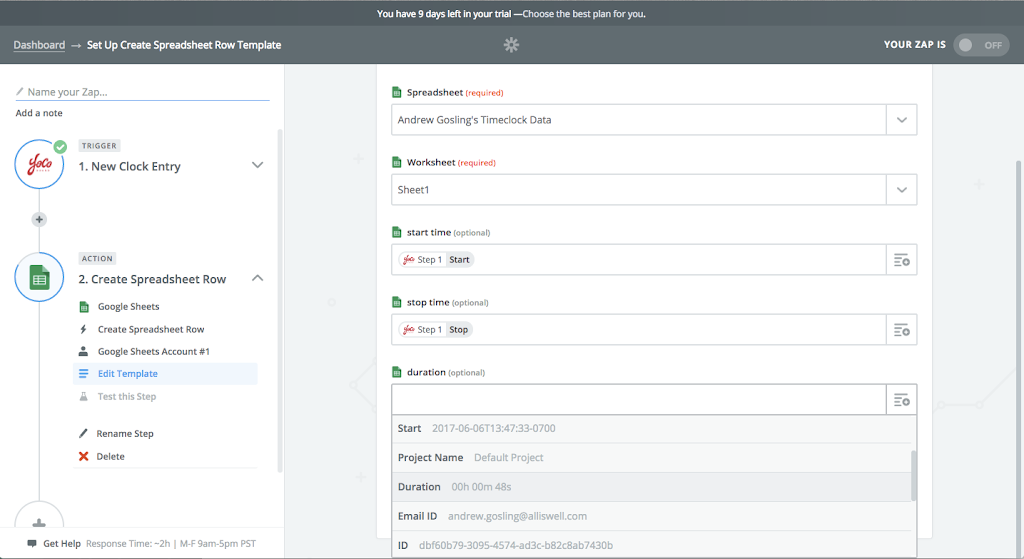Open the Google Sheets step item

129,306
